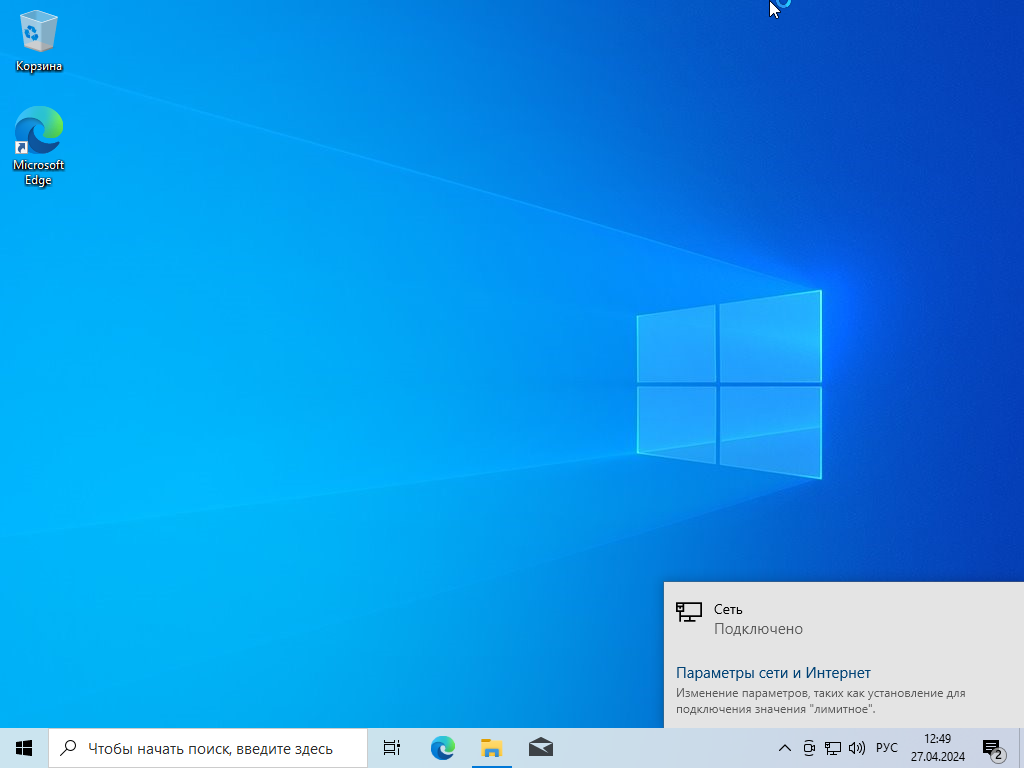The image size is (1024, 768).
Task: Expand the hidden tray icons chevron
Action: [785, 748]
